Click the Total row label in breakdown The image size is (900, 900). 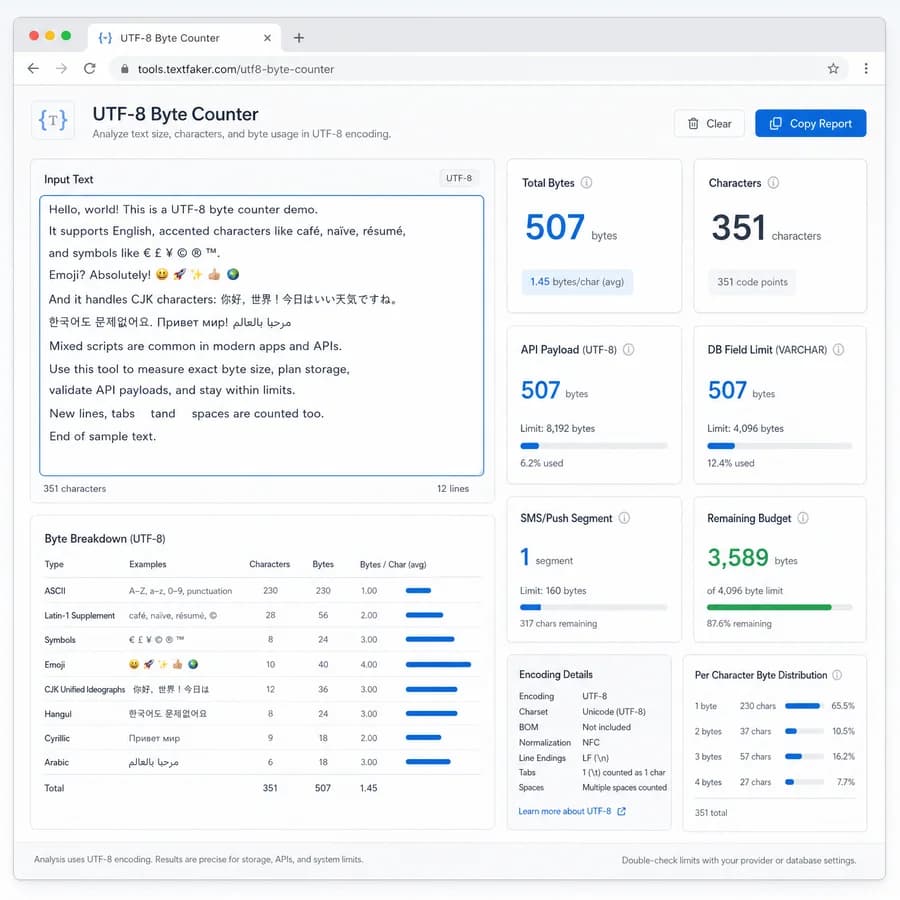[x=54, y=788]
